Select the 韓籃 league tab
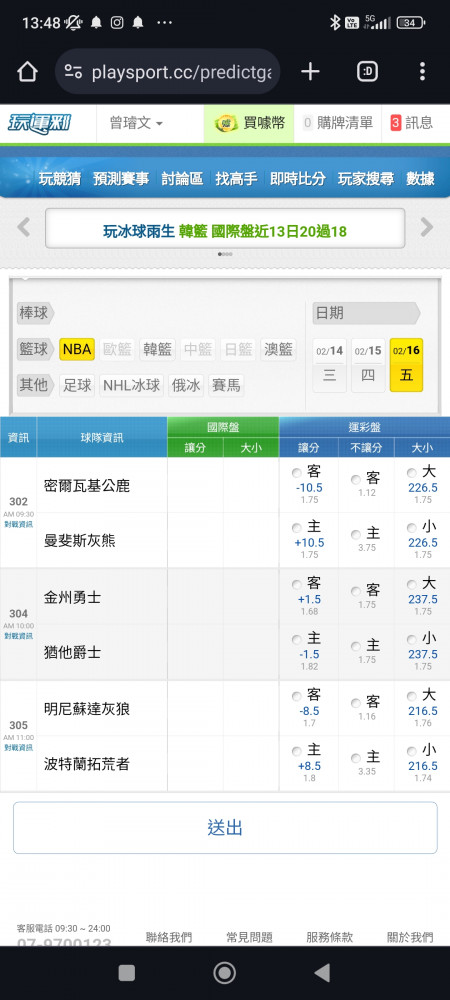 (157, 349)
